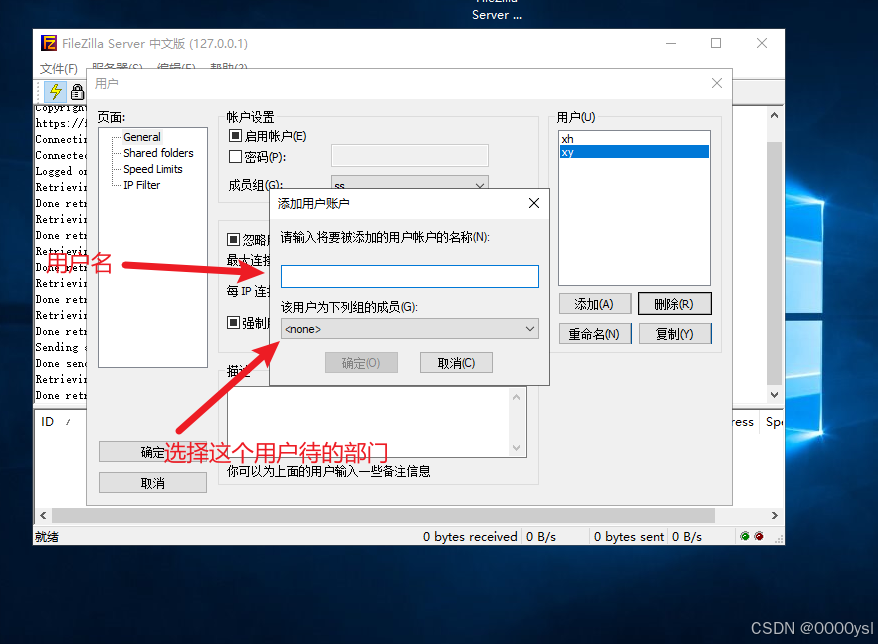Viewport: 878px width, 644px height.
Task: Click the description box scroll down arrow
Action: coord(516,447)
